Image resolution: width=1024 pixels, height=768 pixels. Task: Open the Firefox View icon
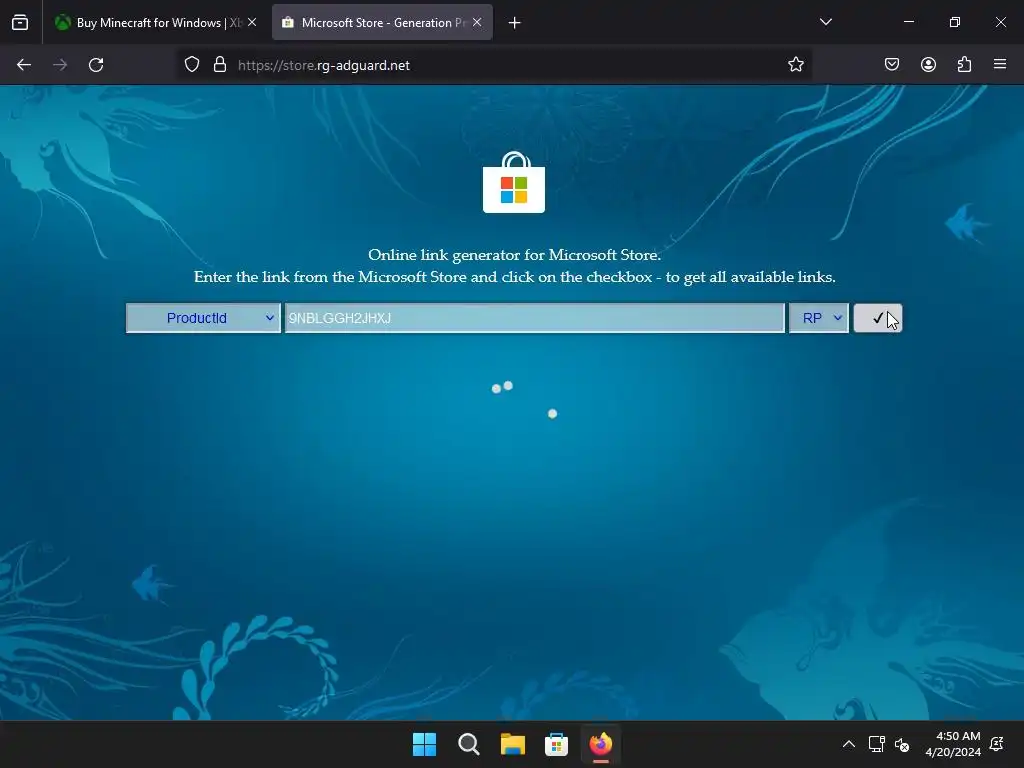[x=20, y=22]
